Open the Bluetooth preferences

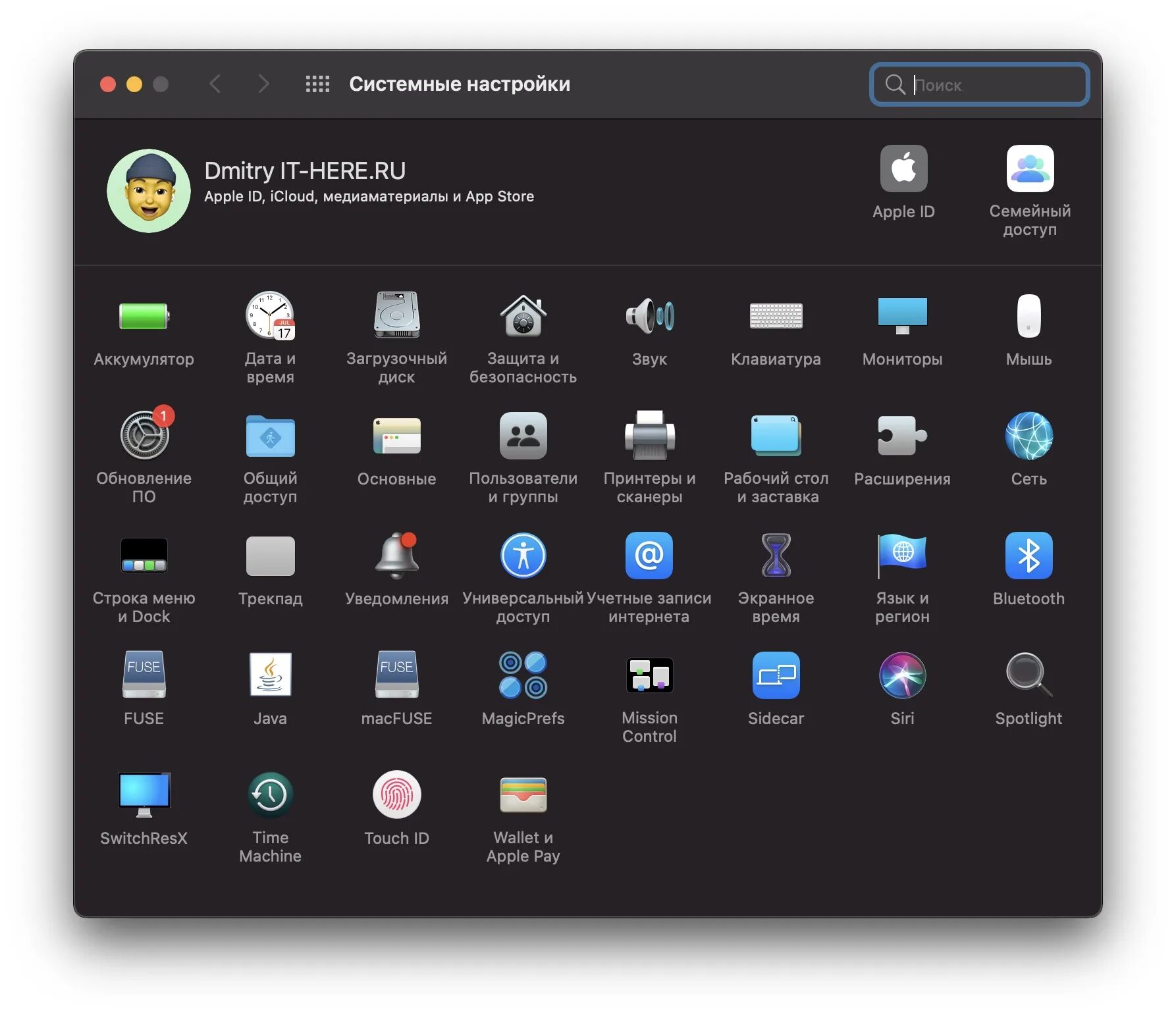pos(1029,556)
